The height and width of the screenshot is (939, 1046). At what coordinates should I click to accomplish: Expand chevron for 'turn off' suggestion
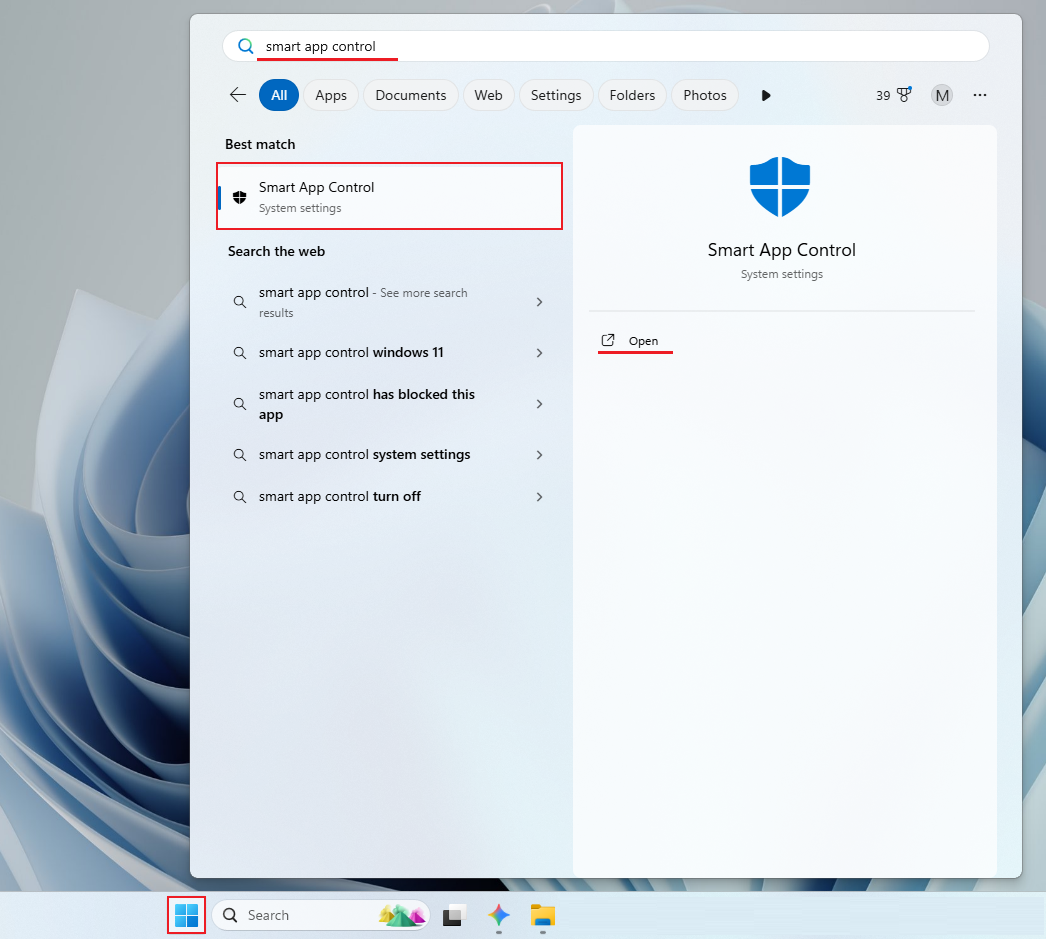[539, 497]
